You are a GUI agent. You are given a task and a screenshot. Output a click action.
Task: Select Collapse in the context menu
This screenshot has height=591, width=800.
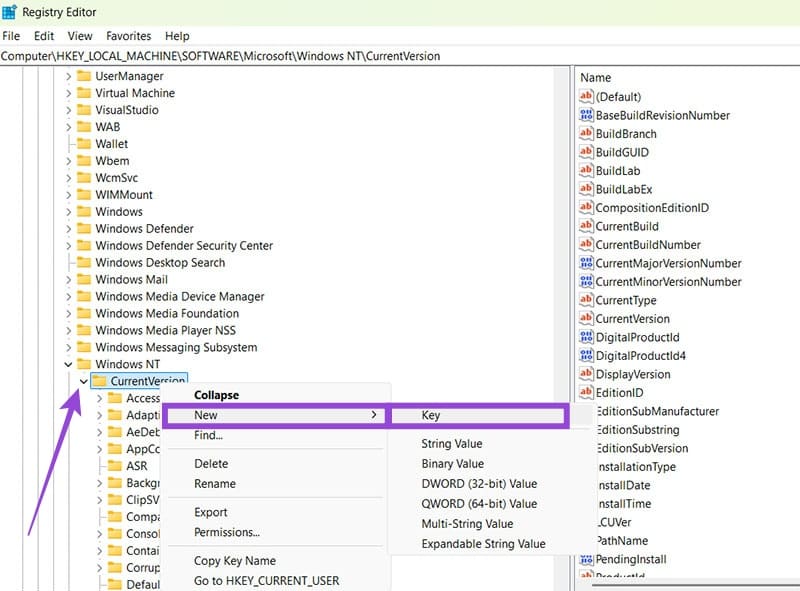point(216,395)
